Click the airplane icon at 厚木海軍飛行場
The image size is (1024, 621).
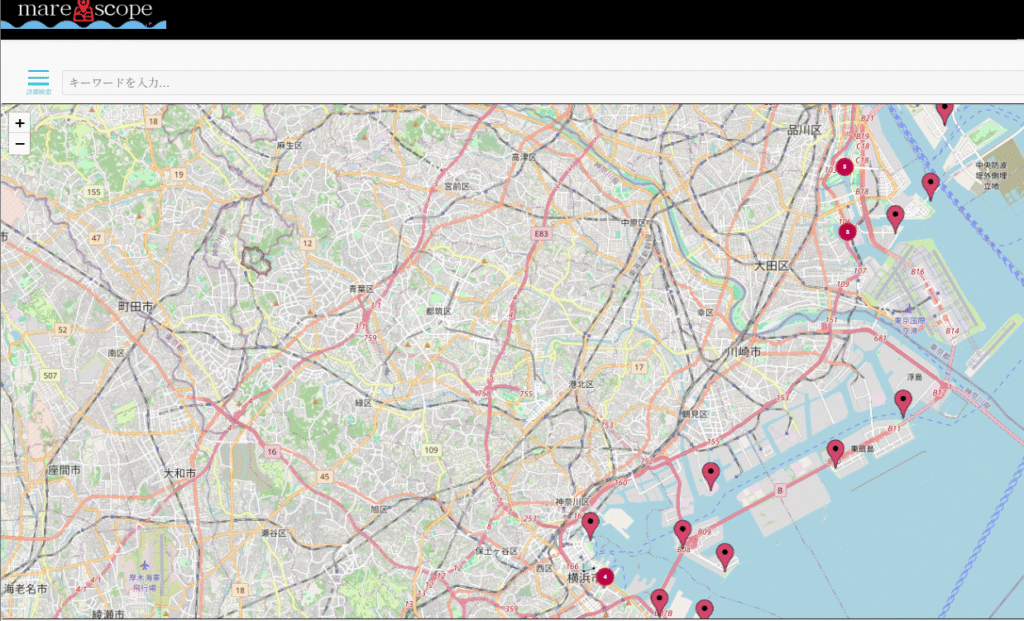tap(145, 565)
